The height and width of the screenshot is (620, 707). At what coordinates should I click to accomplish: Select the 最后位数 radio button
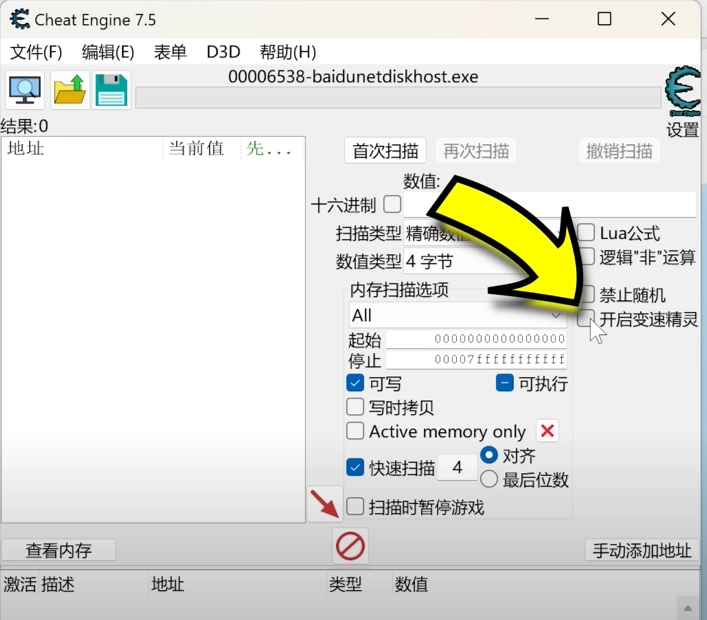coord(489,480)
